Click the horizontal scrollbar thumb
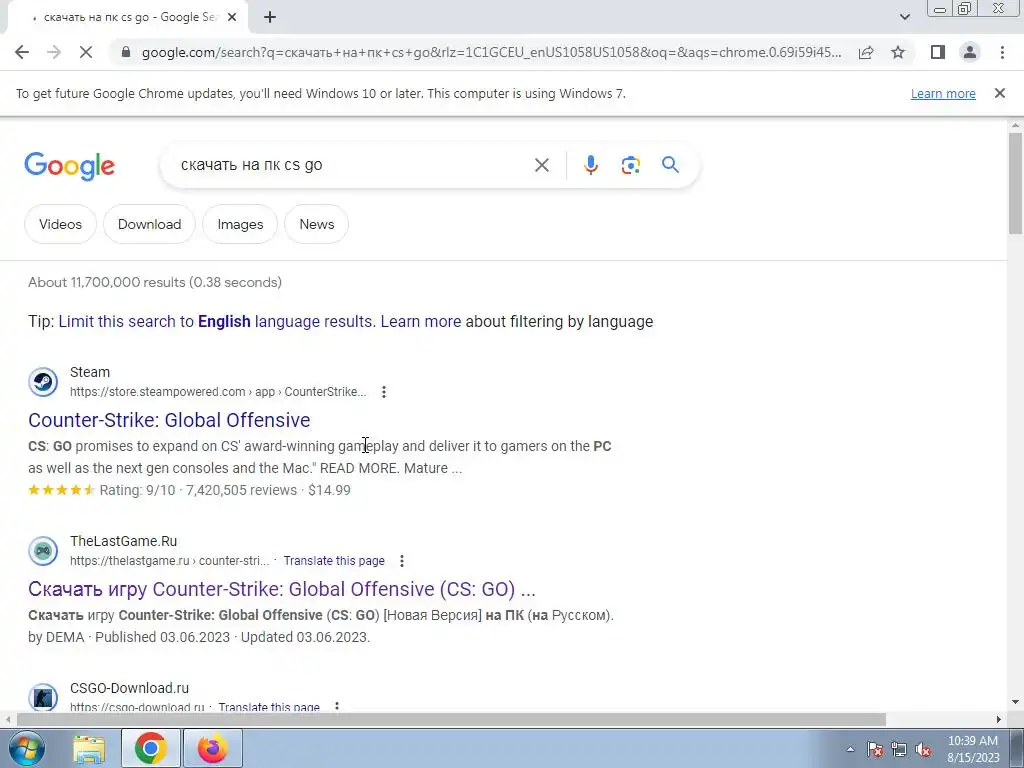This screenshot has width=1024, height=768. (x=451, y=719)
